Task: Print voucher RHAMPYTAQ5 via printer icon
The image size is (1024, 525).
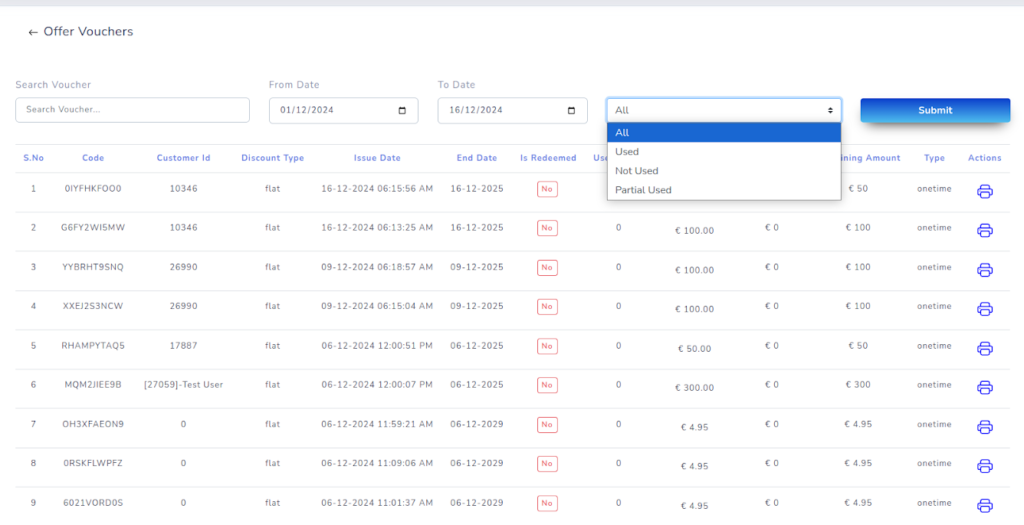Action: 984,348
